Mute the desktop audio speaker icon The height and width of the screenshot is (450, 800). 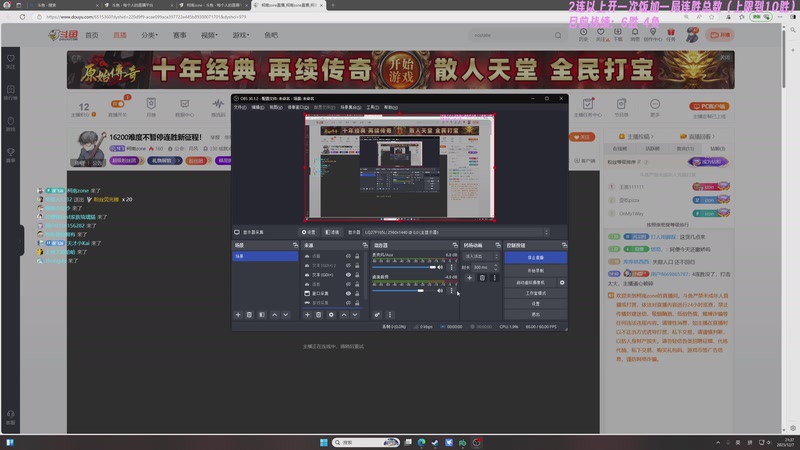click(x=440, y=290)
